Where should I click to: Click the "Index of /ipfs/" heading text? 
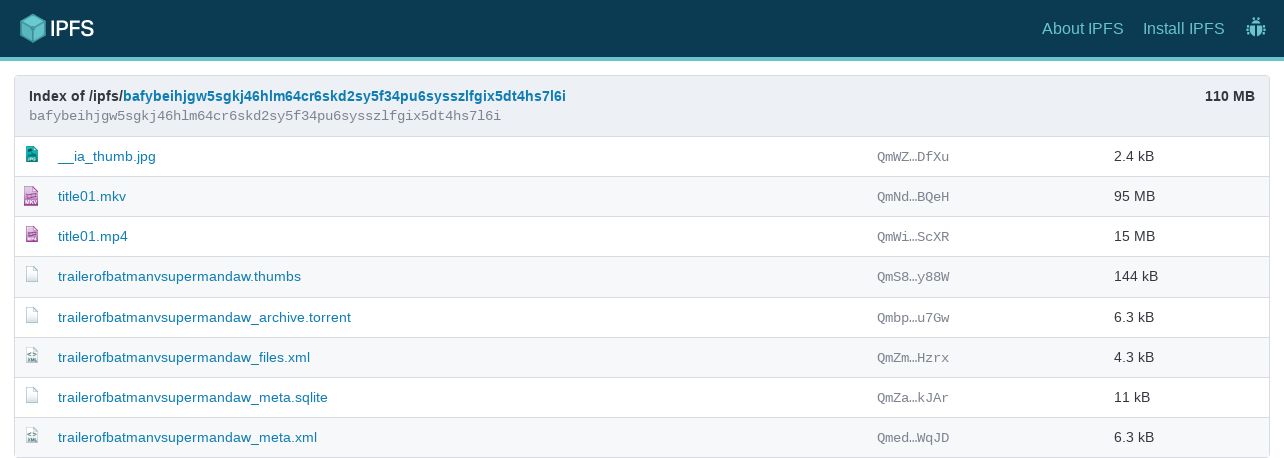(76, 96)
